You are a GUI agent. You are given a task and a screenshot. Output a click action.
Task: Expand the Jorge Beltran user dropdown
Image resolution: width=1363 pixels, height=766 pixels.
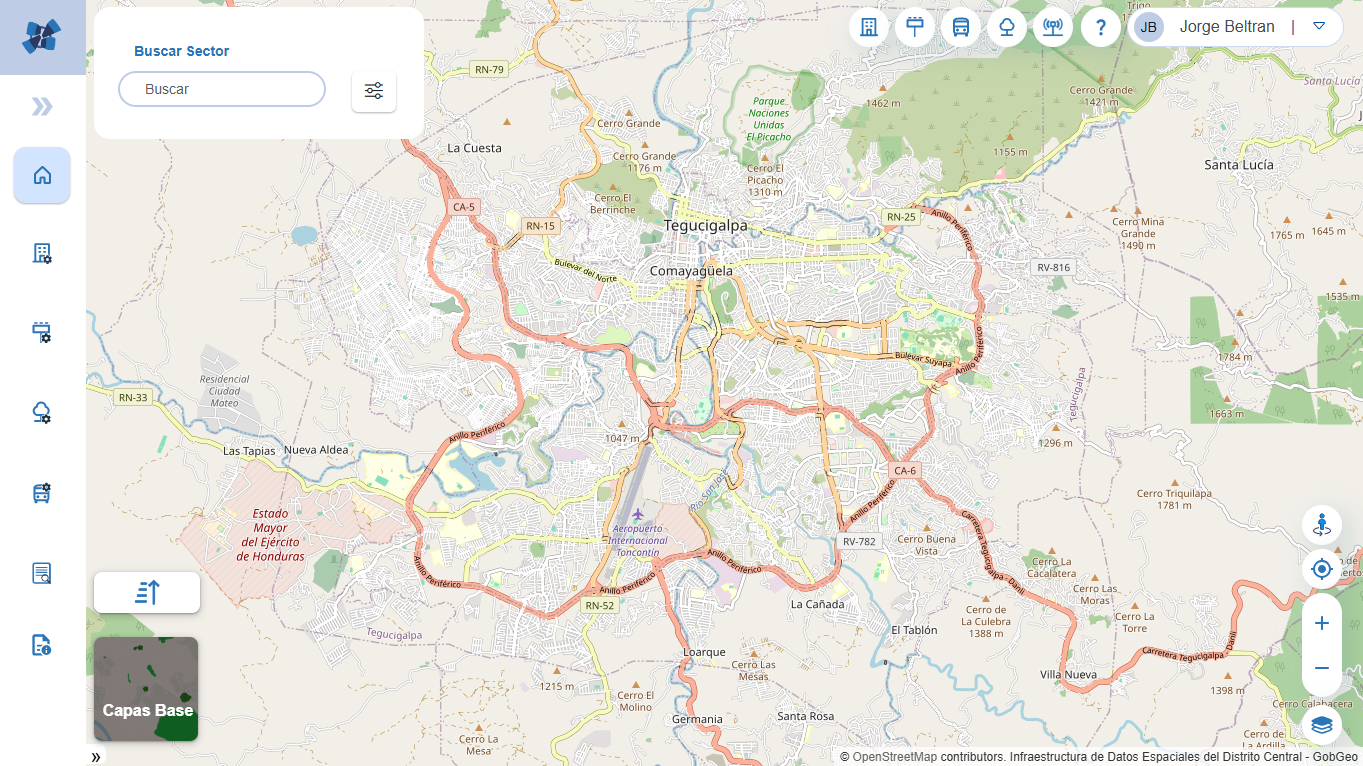pos(1319,27)
